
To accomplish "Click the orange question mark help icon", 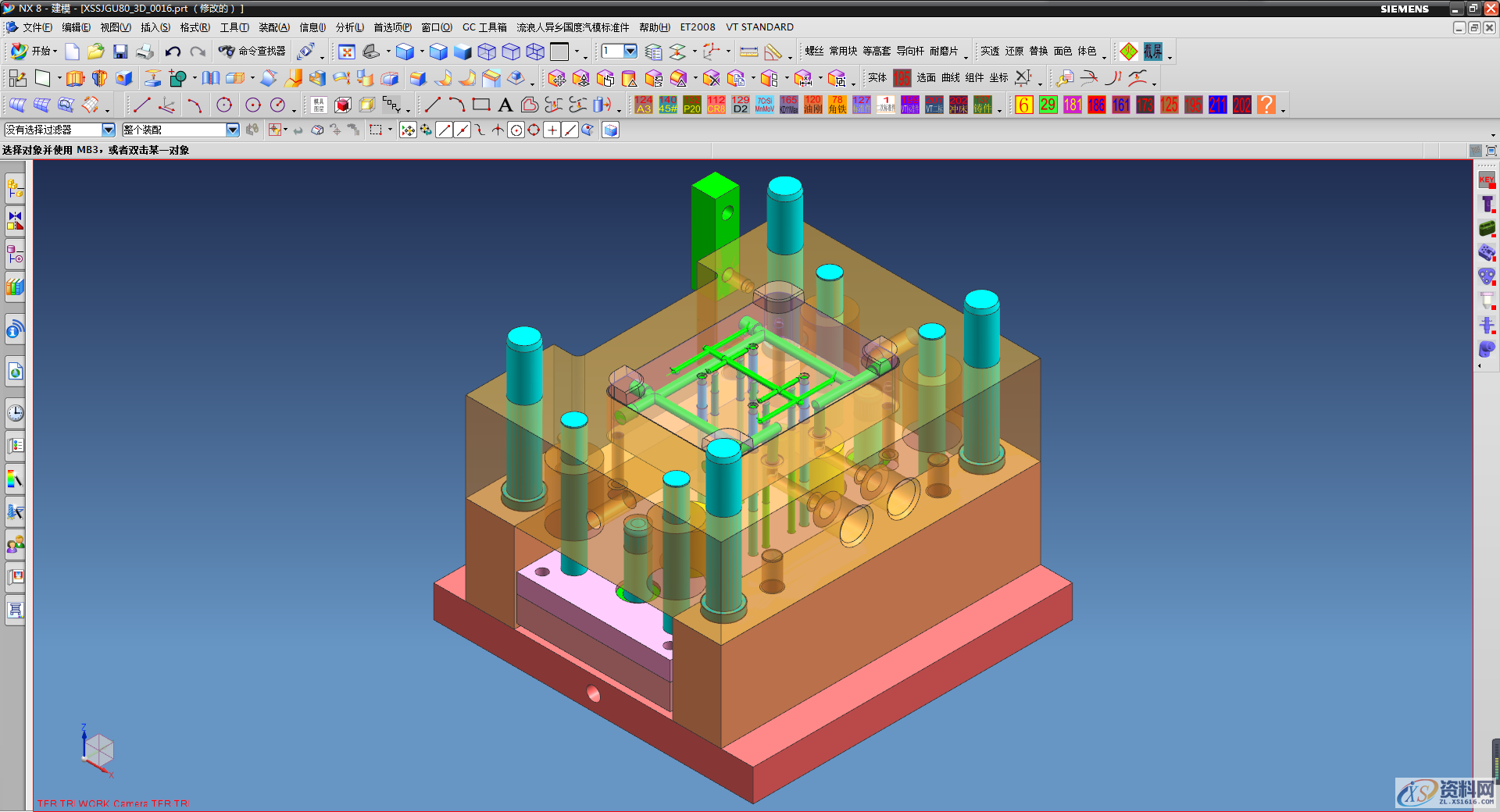I will point(1266,105).
